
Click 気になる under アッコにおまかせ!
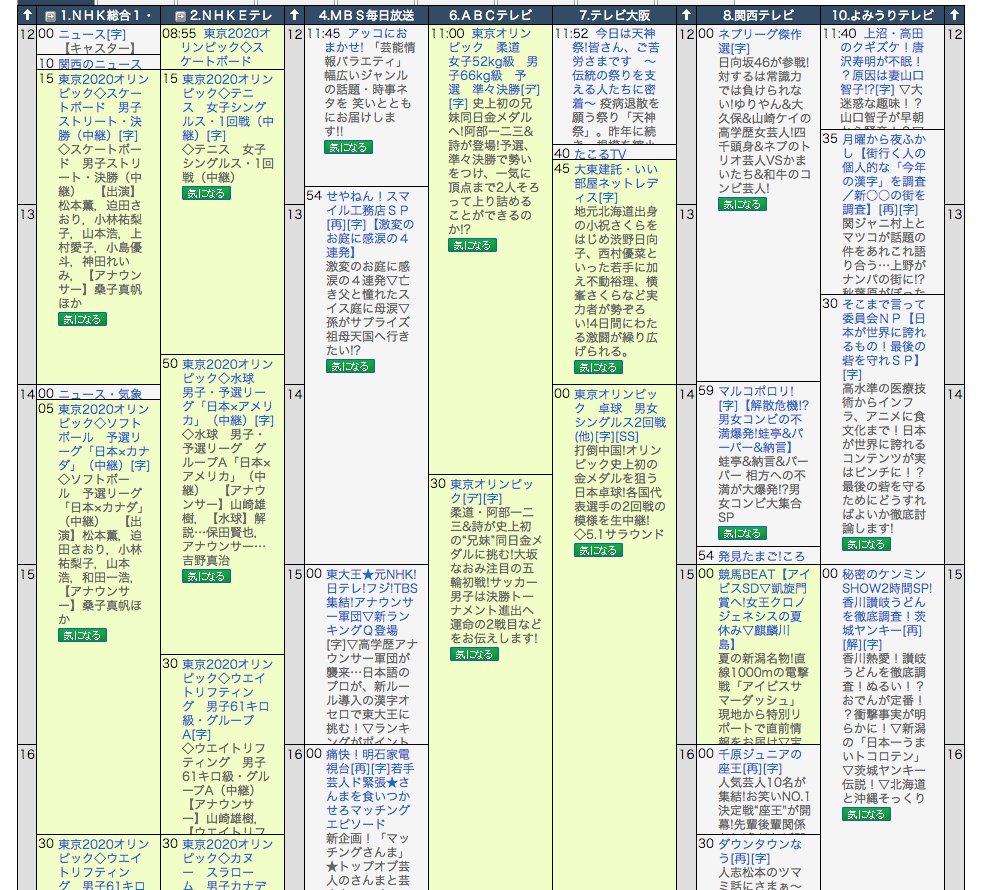(x=348, y=147)
